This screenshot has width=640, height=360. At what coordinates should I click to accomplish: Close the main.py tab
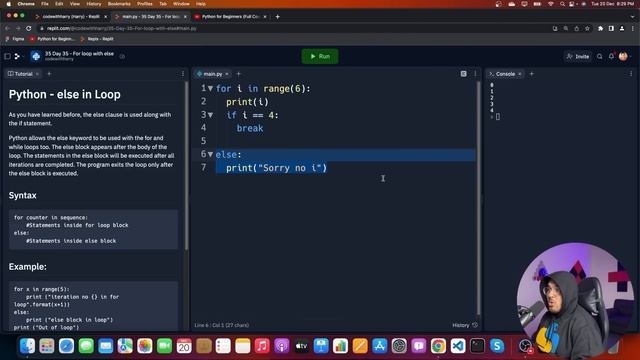tap(227, 74)
